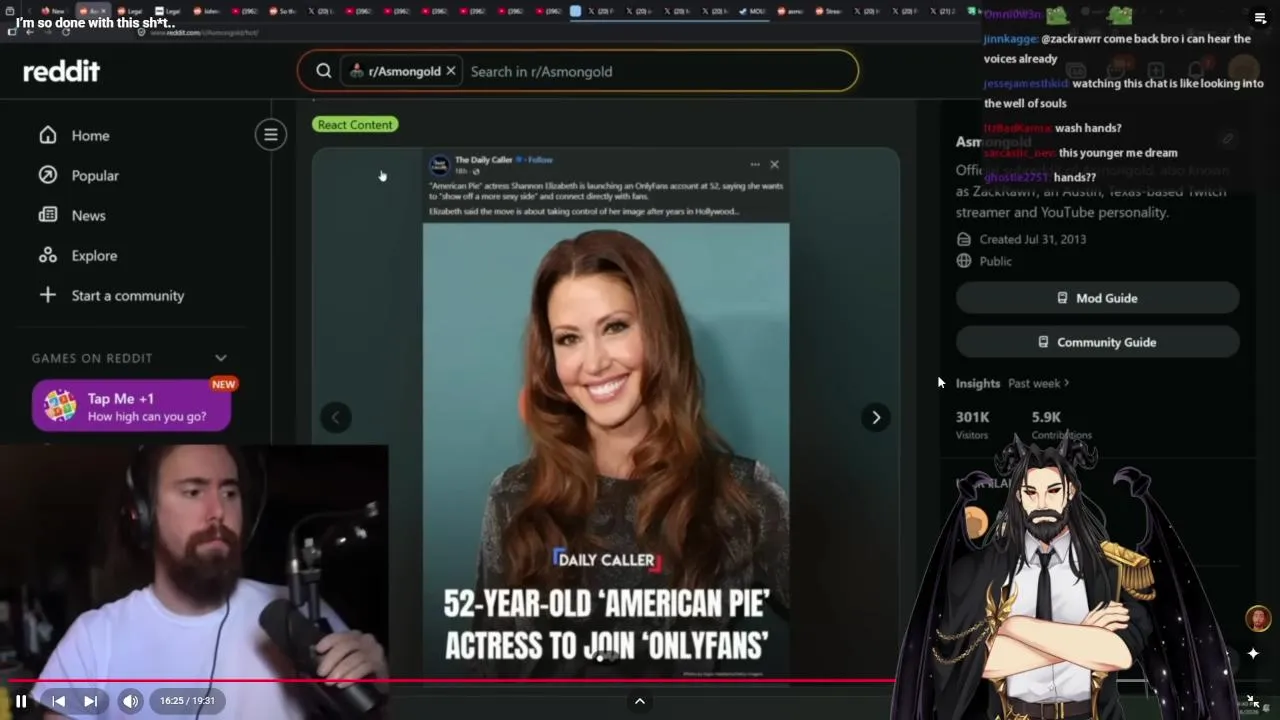Click the 'this younger me dream' chat message

(x=1118, y=153)
